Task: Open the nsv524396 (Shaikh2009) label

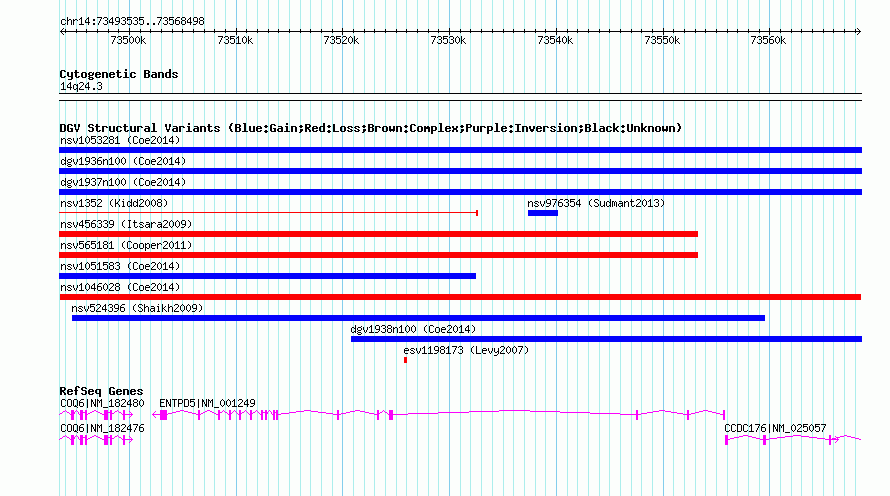Action: point(137,308)
